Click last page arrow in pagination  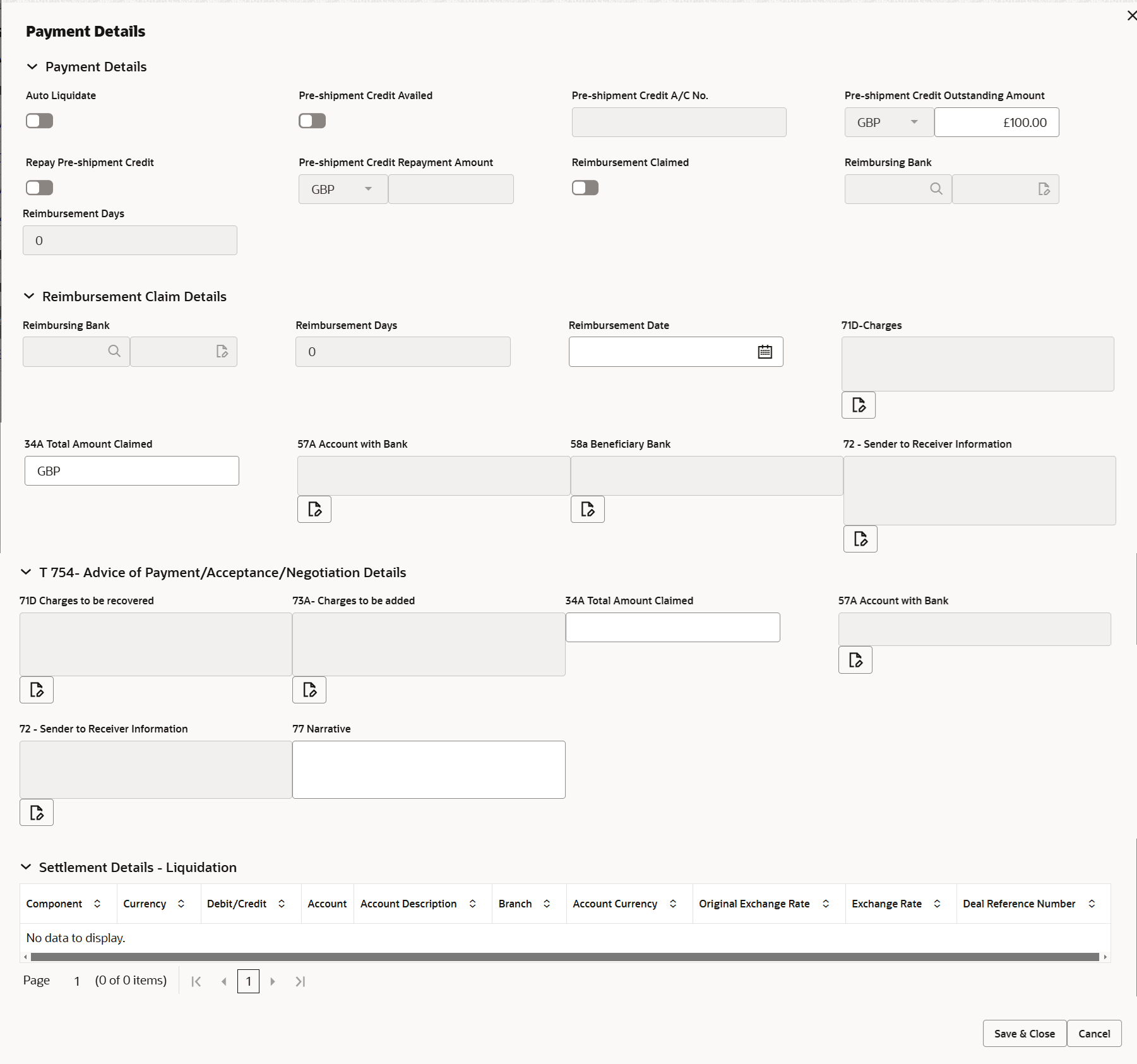(300, 981)
